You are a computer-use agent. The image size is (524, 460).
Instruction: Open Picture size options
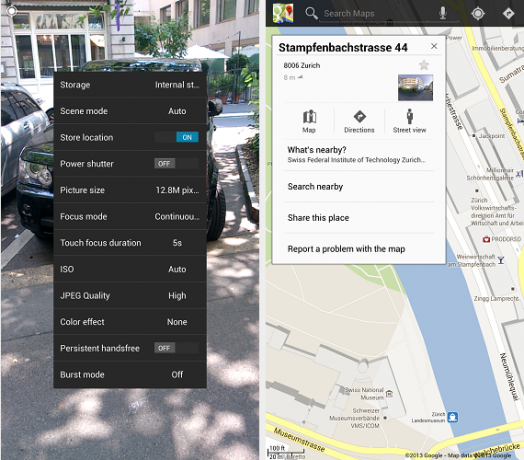tap(130, 190)
